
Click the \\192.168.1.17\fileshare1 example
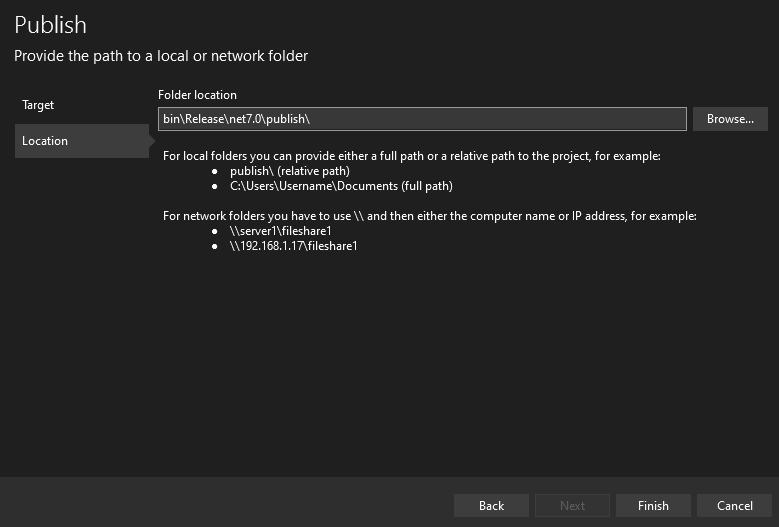[294, 246]
